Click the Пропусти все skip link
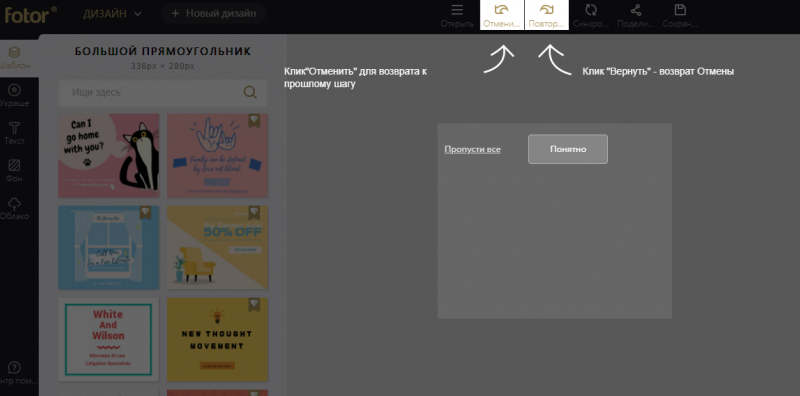This screenshot has height=396, width=800. 472,150
